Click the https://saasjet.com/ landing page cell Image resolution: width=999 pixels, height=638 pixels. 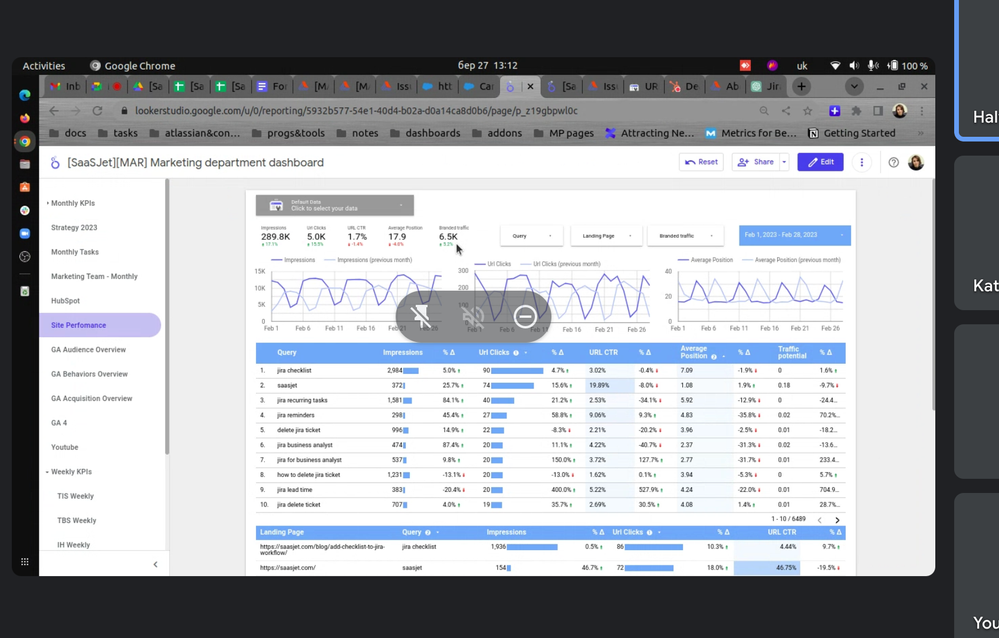click(x=288, y=568)
